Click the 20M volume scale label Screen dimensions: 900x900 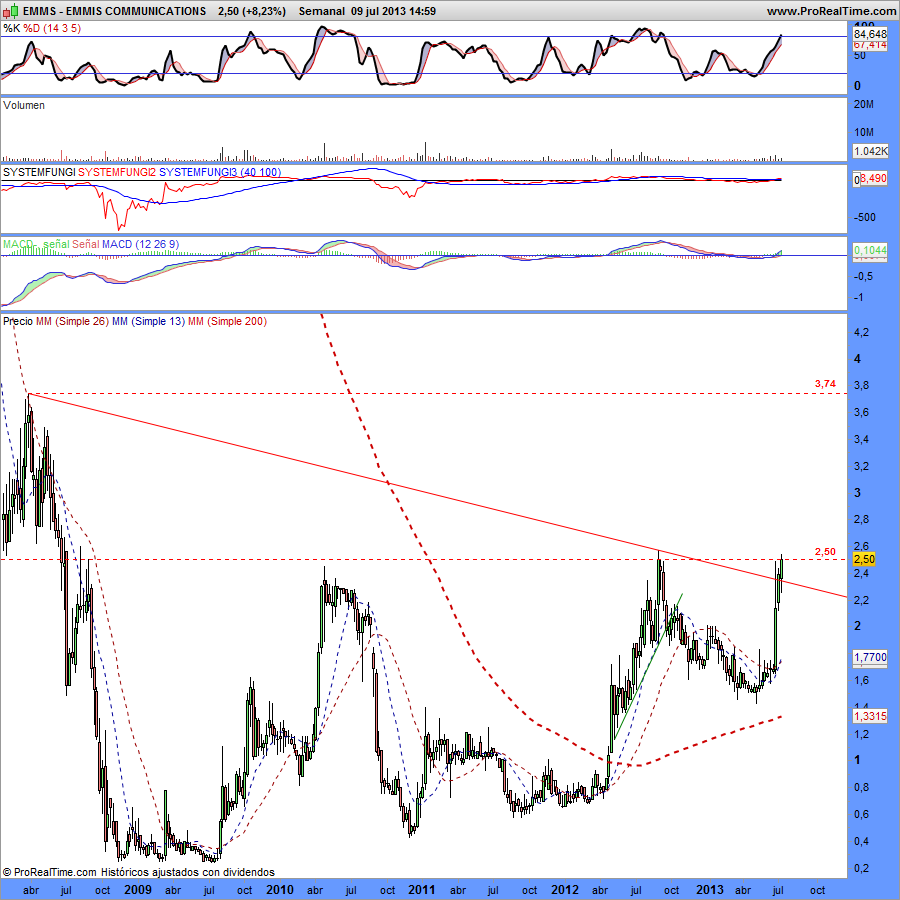pos(864,104)
